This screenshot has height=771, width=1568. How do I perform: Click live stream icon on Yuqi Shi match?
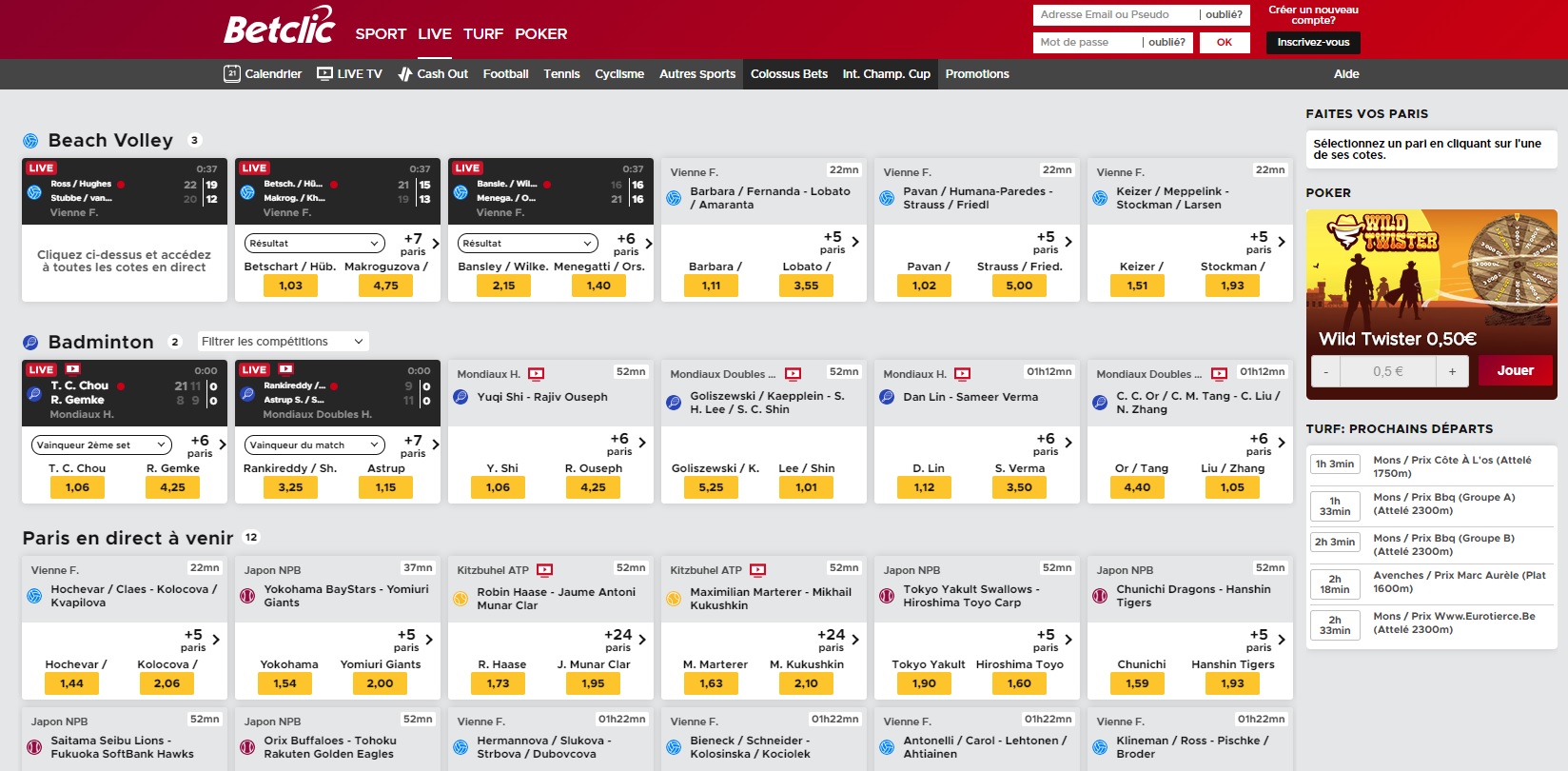[x=536, y=374]
